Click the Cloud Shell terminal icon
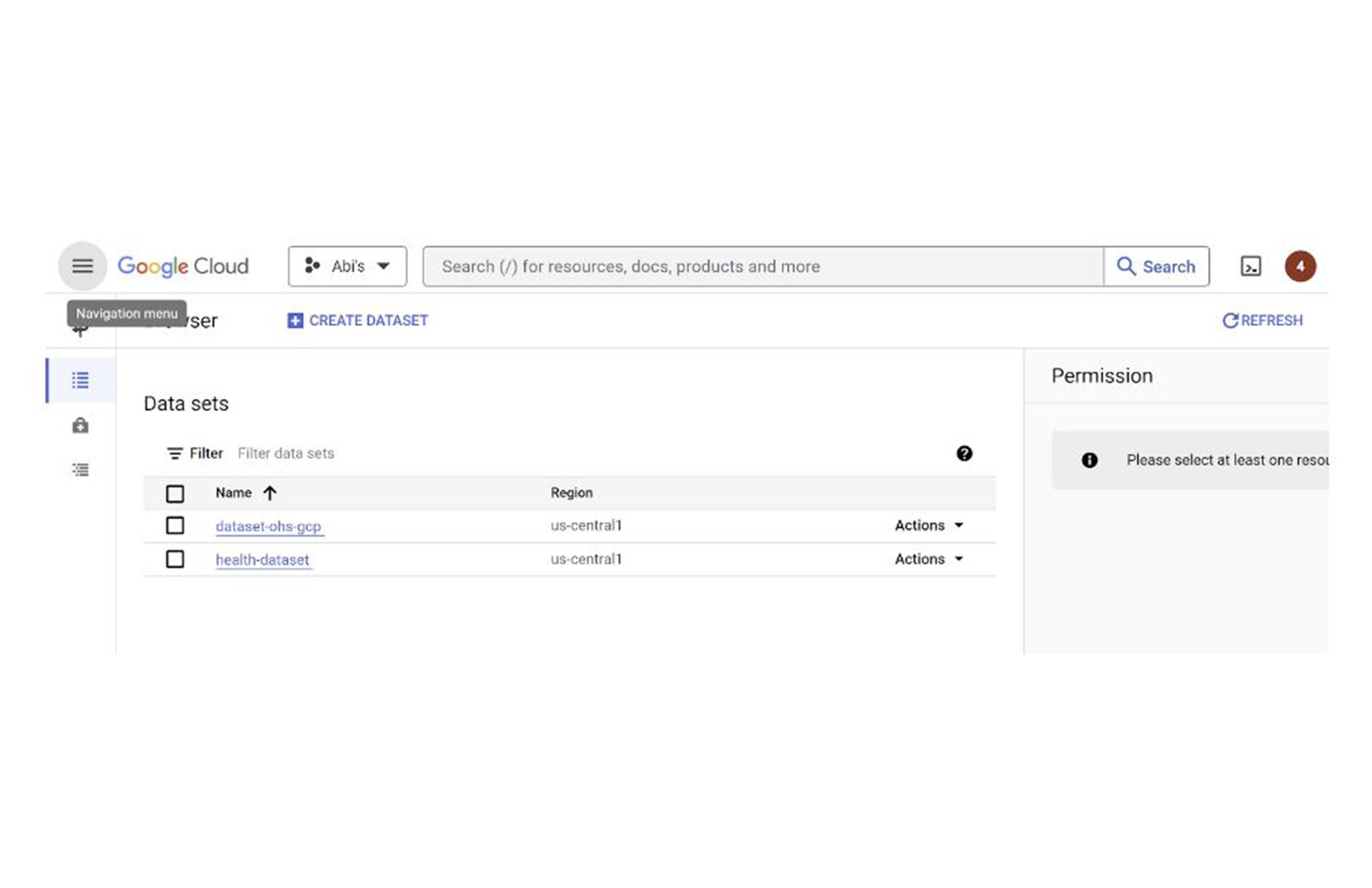 point(1250,266)
